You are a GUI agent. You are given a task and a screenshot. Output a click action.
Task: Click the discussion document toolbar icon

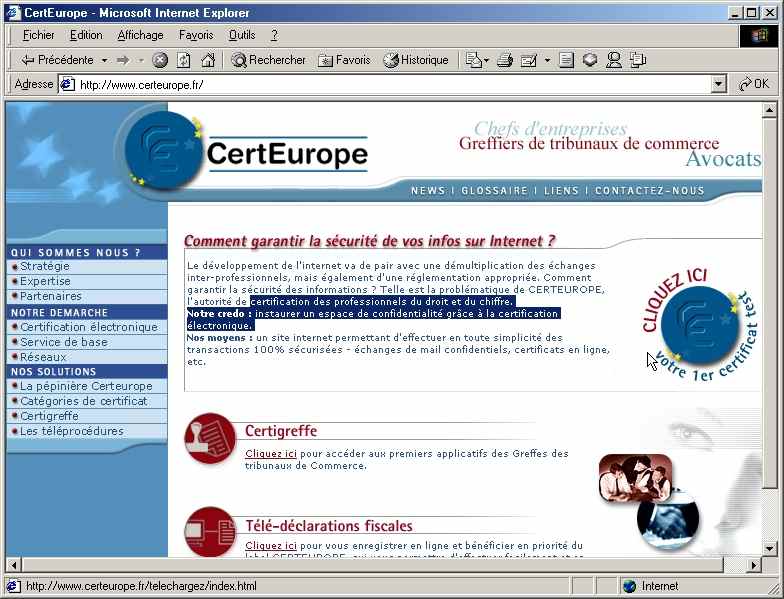pos(566,60)
